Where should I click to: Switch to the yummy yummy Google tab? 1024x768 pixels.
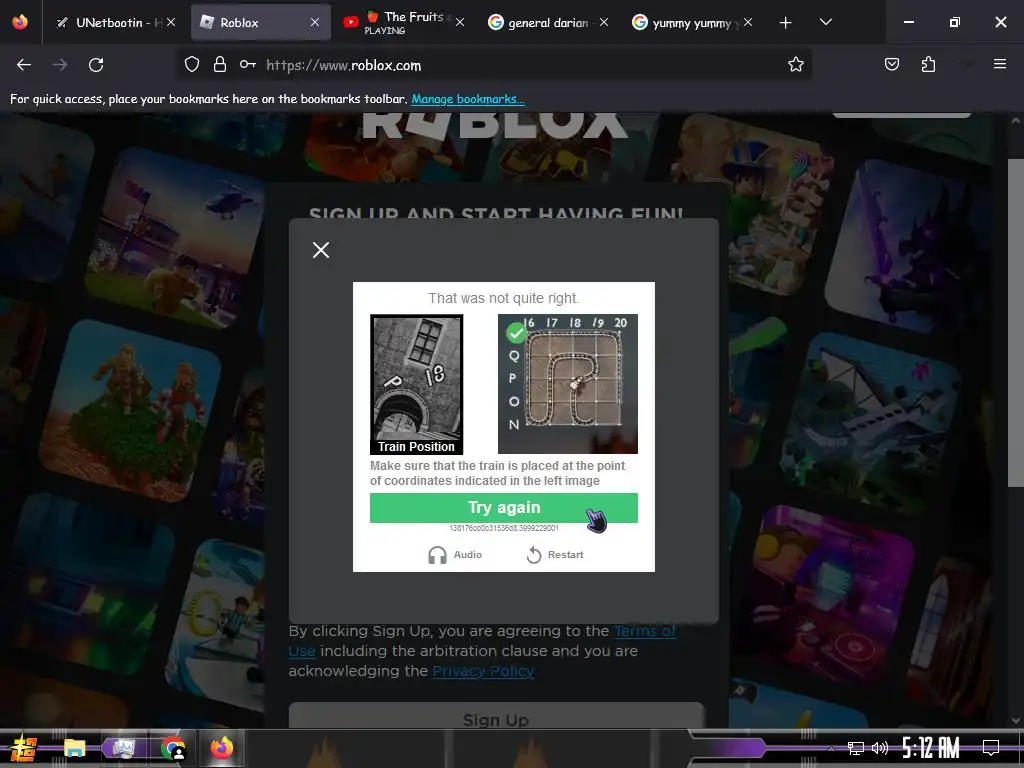[x=692, y=22]
